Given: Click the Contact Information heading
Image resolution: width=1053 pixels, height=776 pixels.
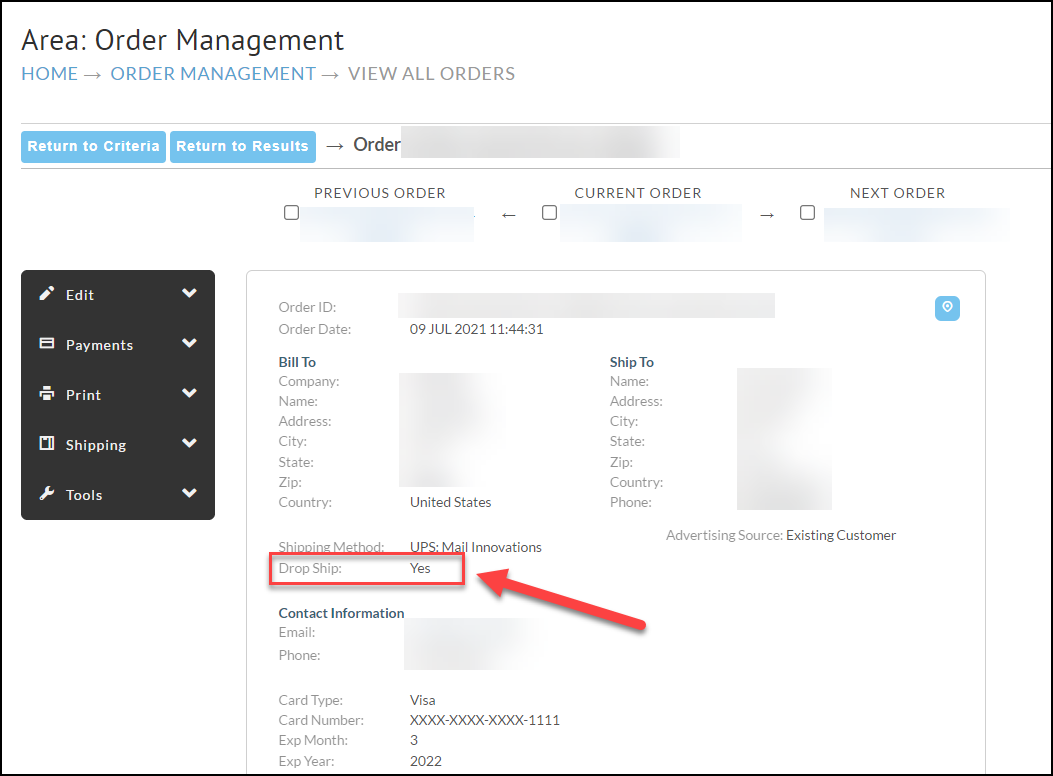Looking at the screenshot, I should [x=341, y=613].
